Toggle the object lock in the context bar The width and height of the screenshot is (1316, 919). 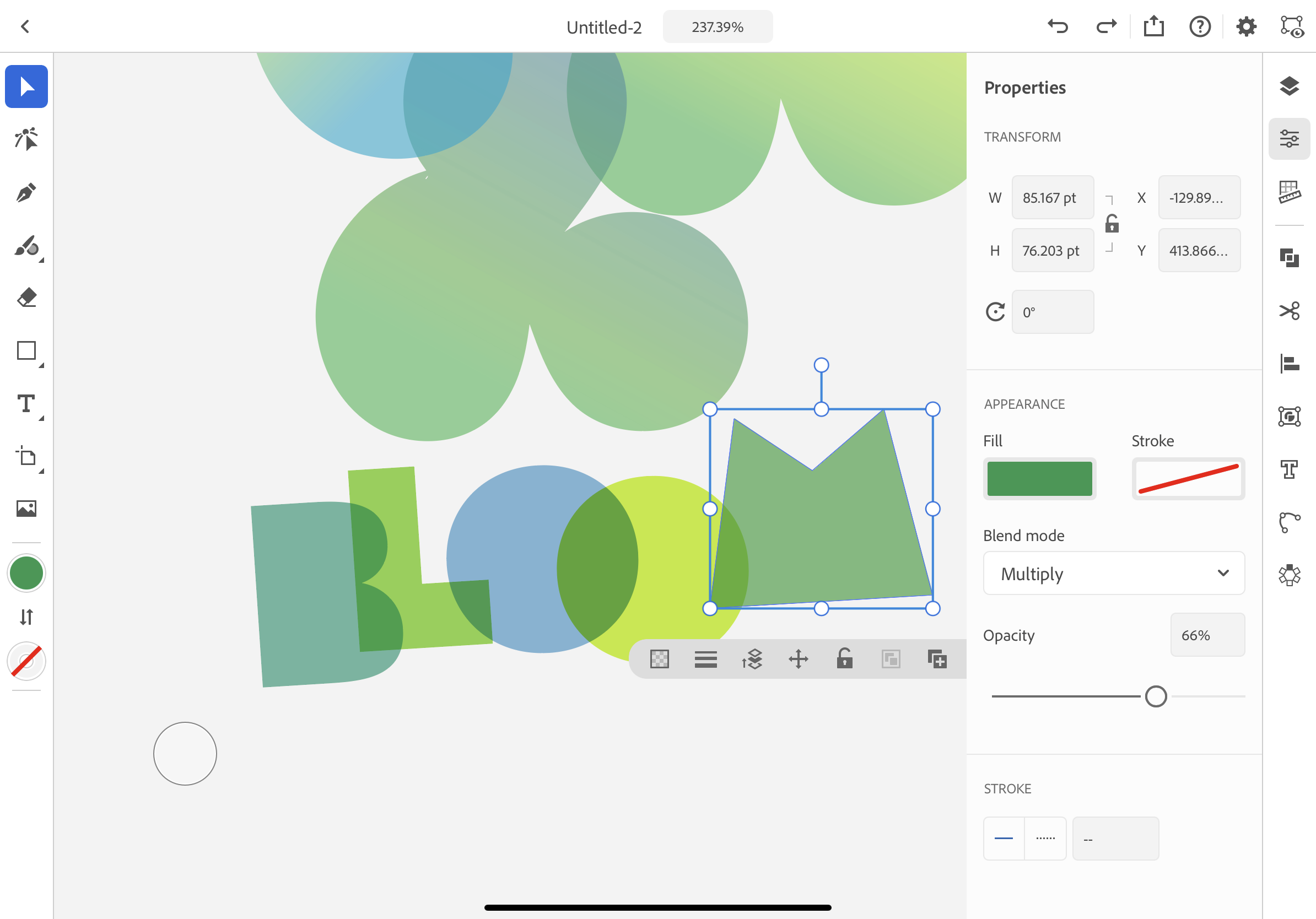(x=844, y=659)
